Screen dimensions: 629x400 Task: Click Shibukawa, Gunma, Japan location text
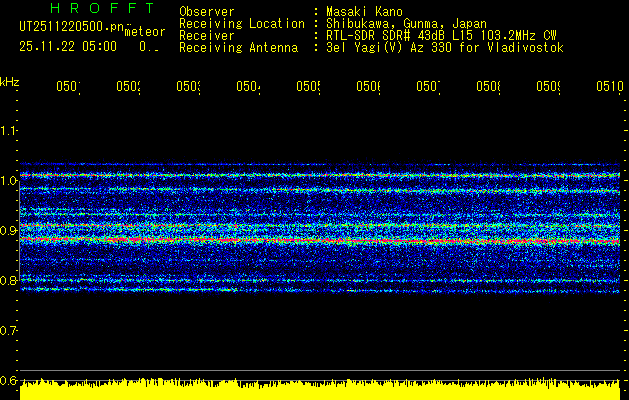[x=406, y=23]
